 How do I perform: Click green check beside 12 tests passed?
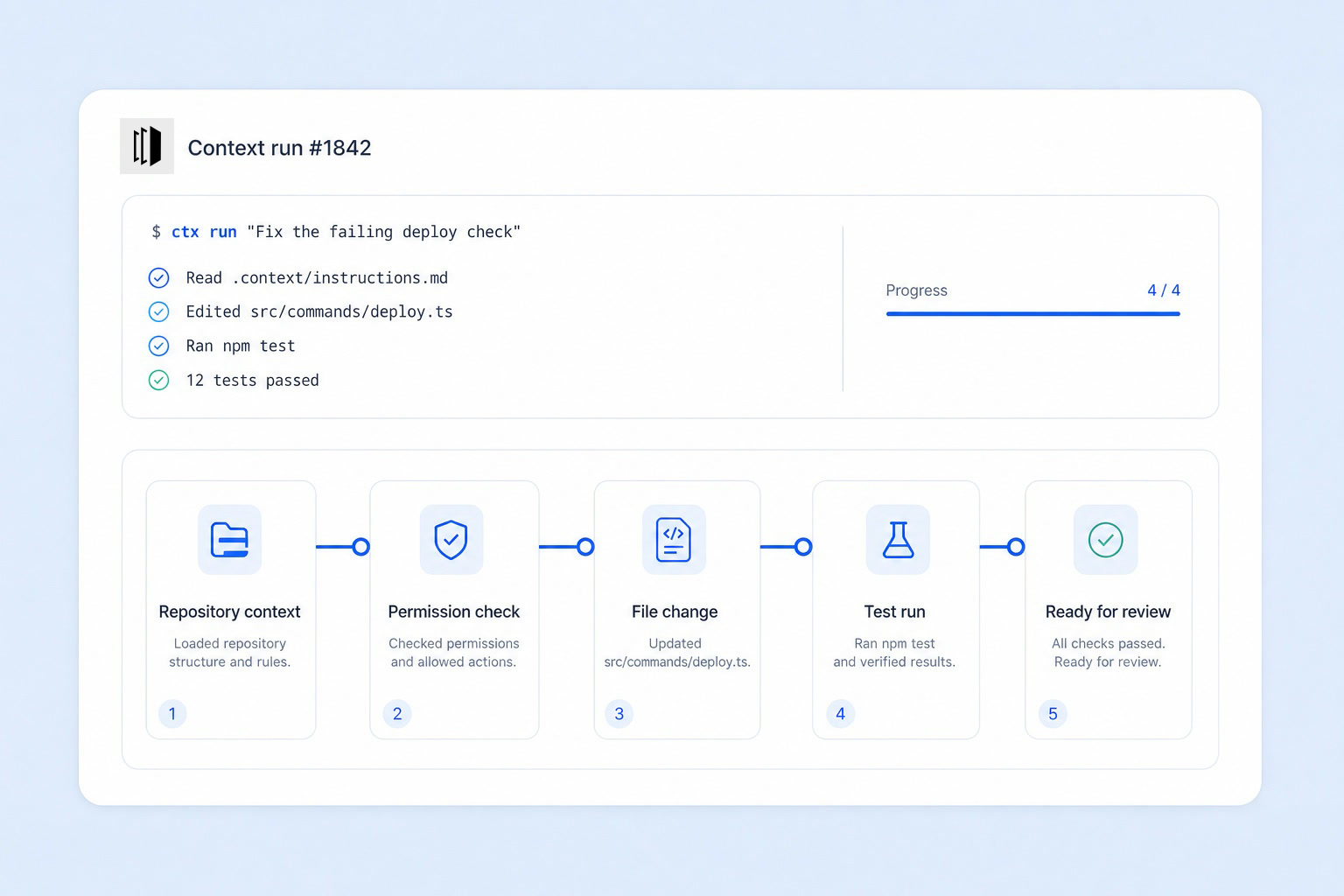158,380
